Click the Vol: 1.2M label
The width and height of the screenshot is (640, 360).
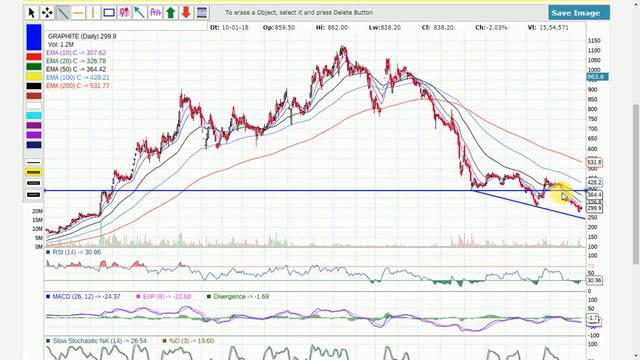point(61,44)
